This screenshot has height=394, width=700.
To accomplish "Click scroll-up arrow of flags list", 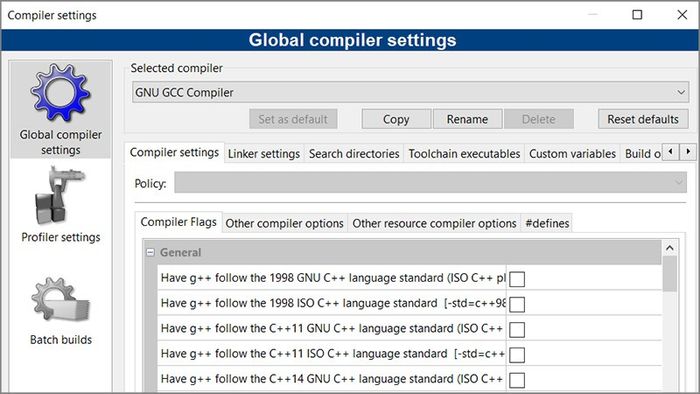I will [x=670, y=248].
